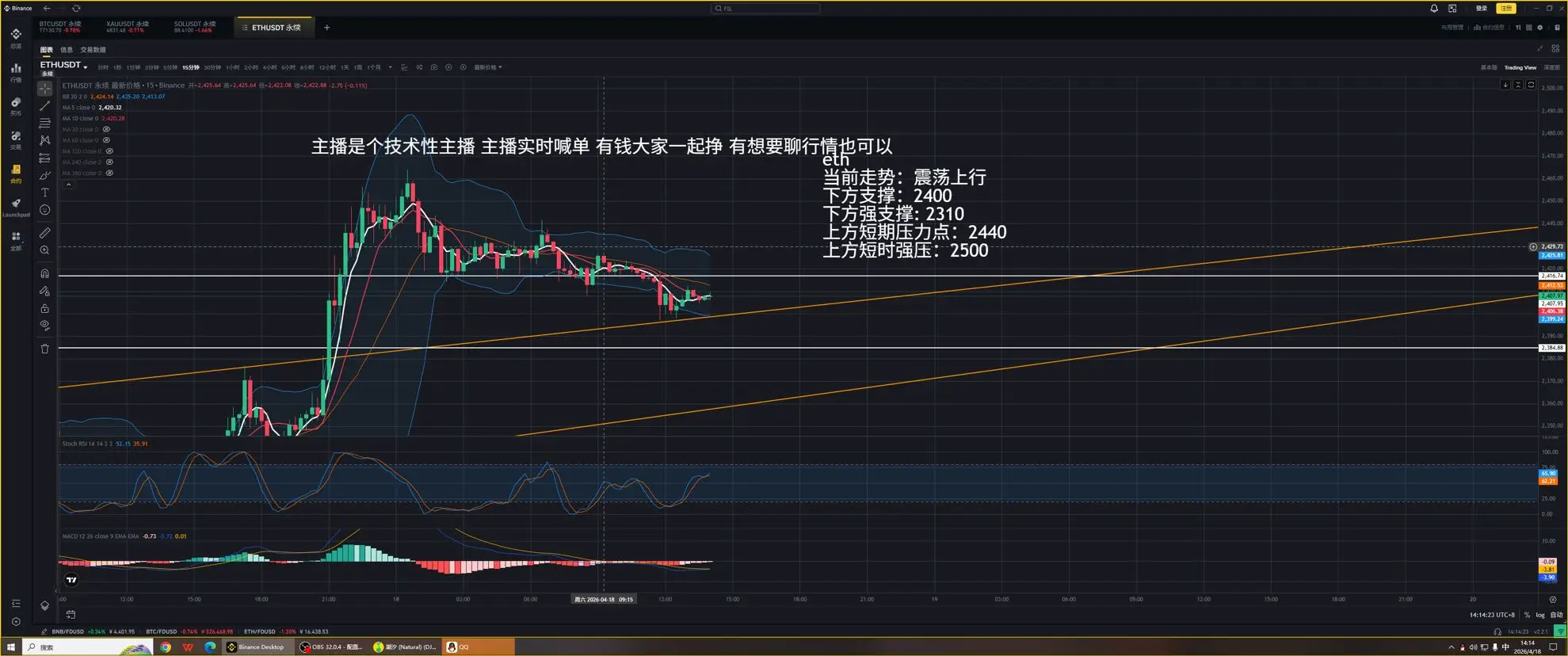Open the 最新价格 price type dropdown
The height and width of the screenshot is (656, 1568).
(x=488, y=67)
